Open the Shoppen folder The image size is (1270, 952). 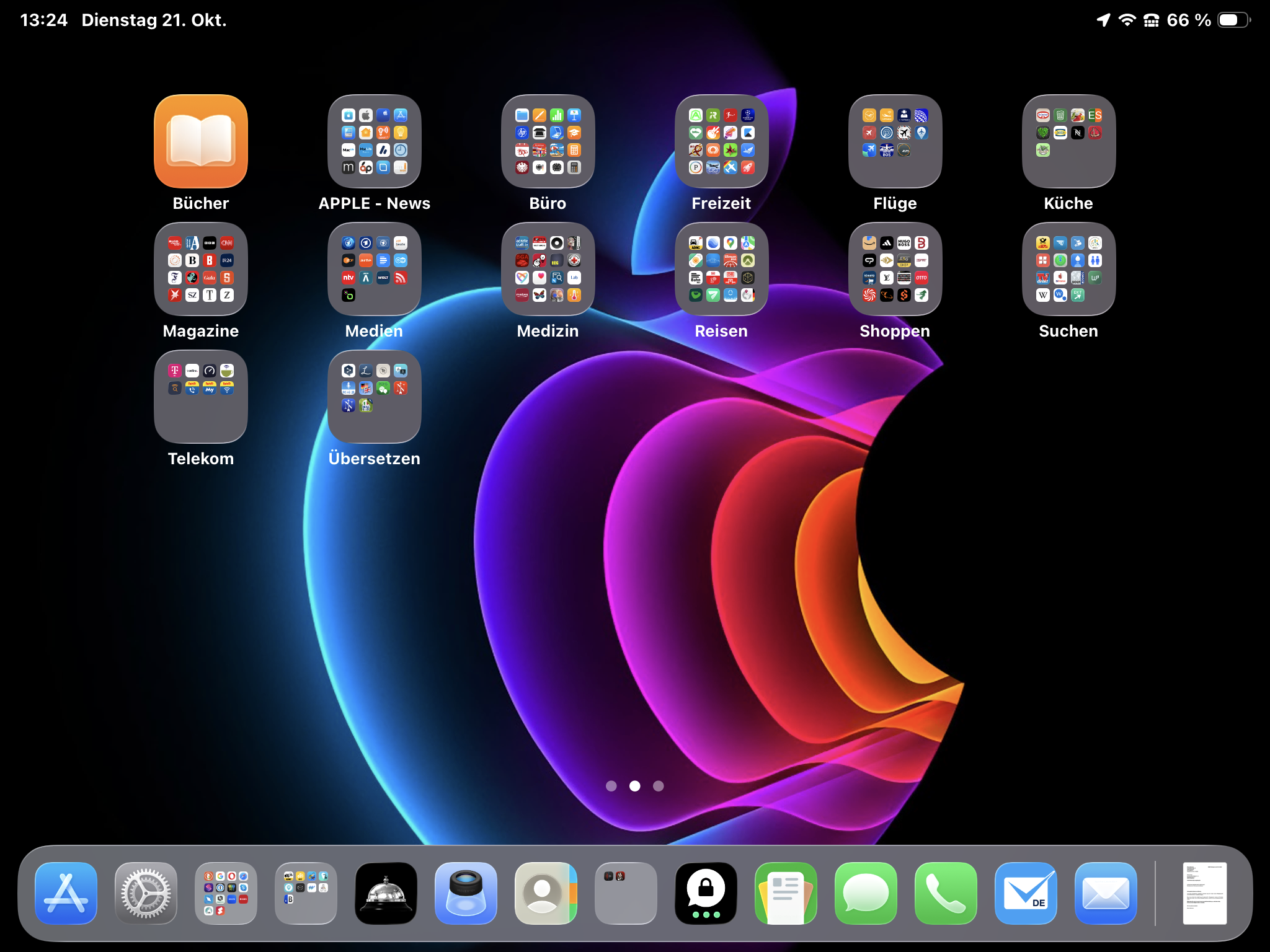coord(895,269)
